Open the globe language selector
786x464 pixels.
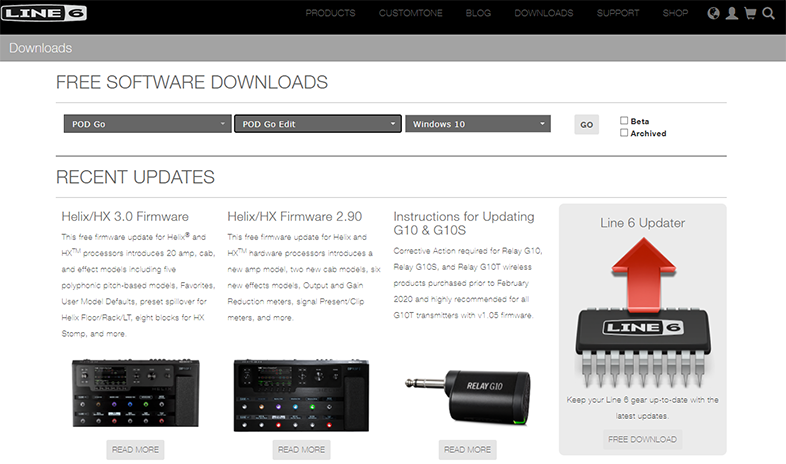point(713,14)
